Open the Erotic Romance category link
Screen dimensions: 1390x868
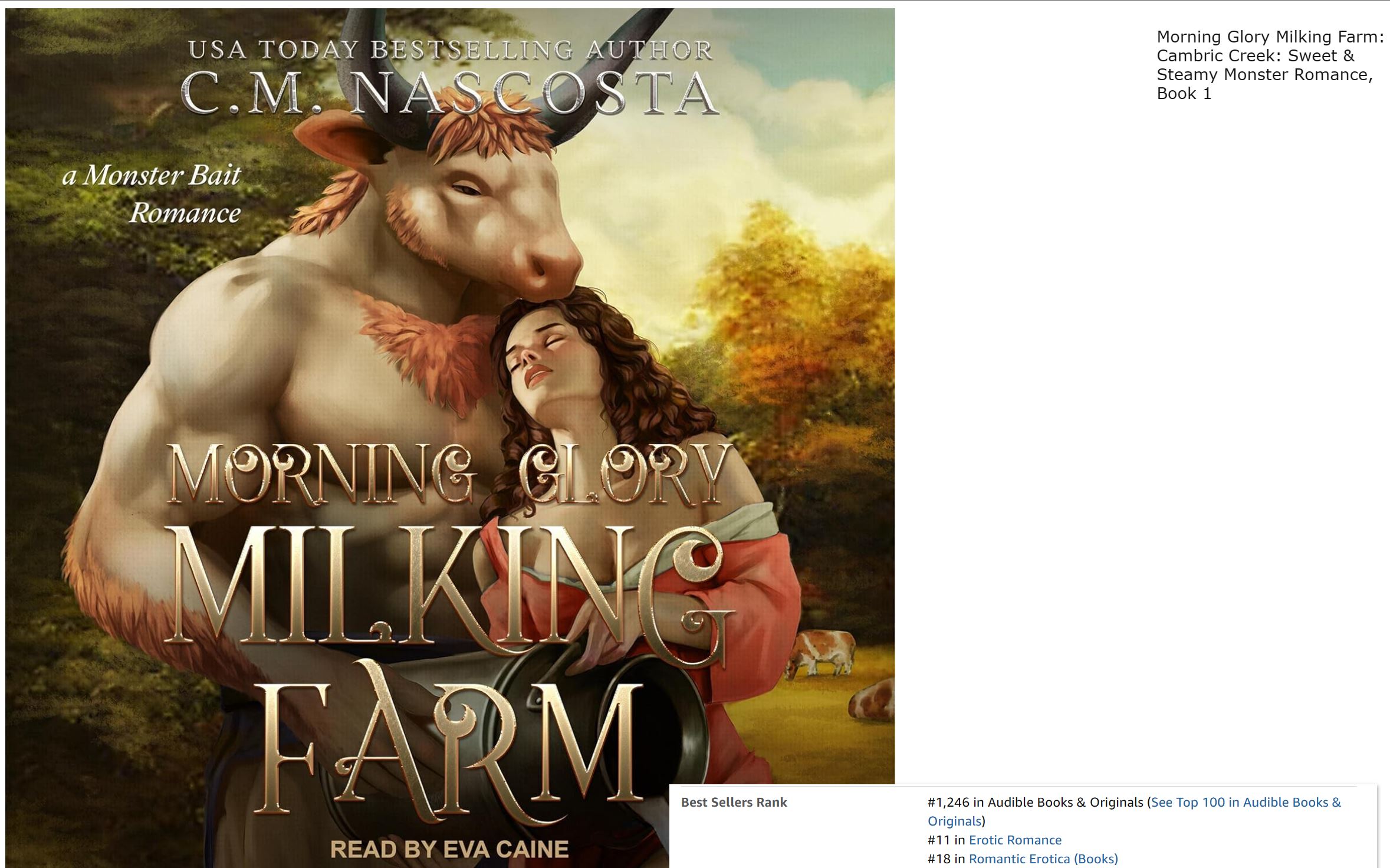click(x=1015, y=840)
